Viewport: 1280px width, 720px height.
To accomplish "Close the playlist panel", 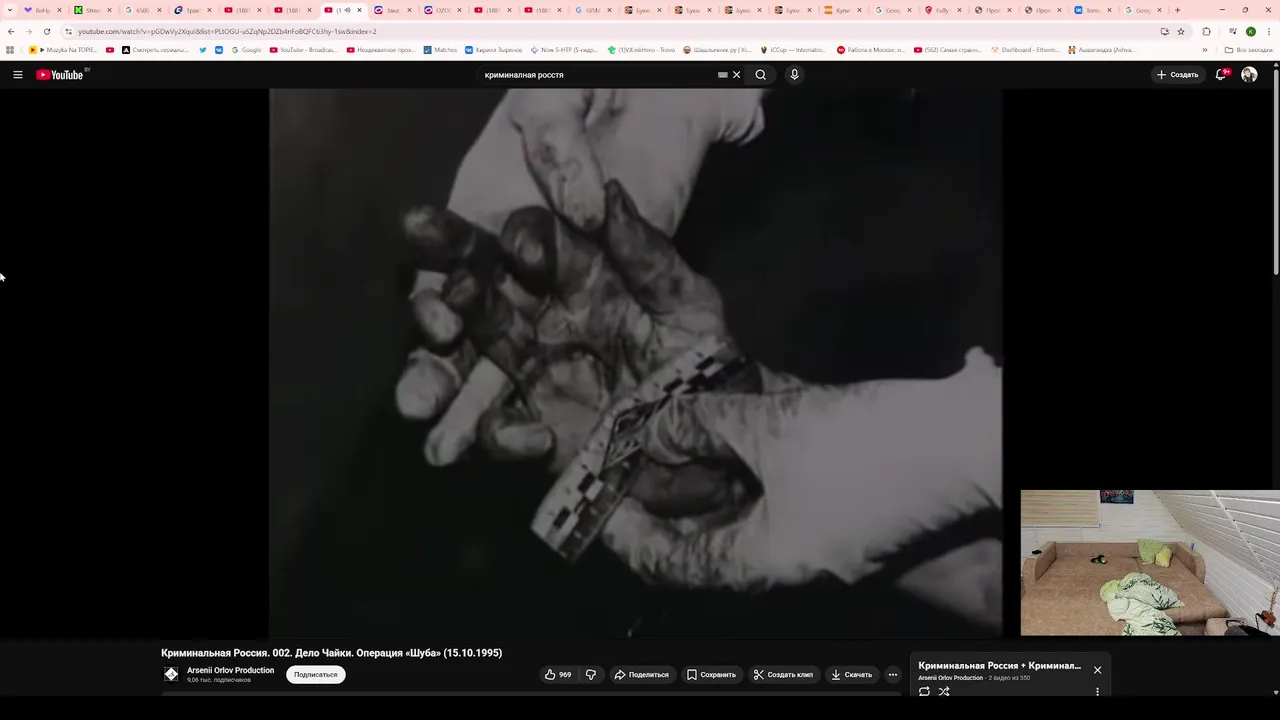I will click(x=1097, y=670).
